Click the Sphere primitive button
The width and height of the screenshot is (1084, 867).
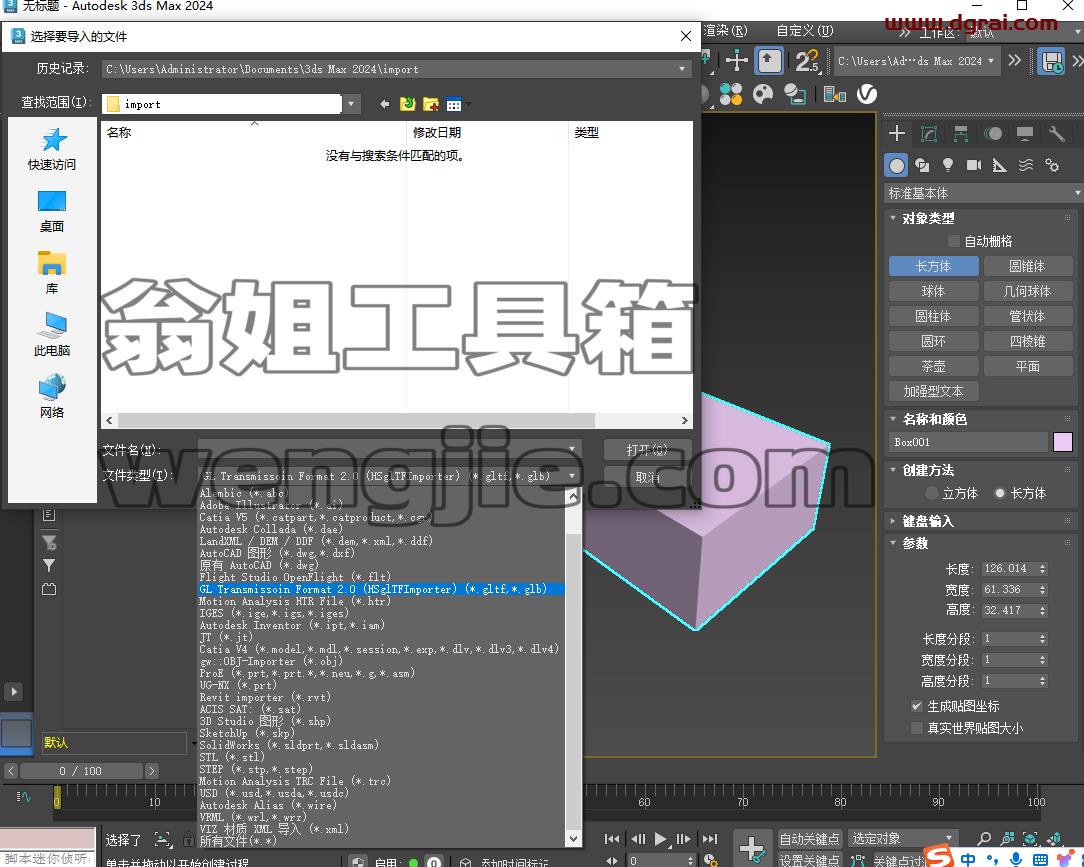[x=933, y=291]
